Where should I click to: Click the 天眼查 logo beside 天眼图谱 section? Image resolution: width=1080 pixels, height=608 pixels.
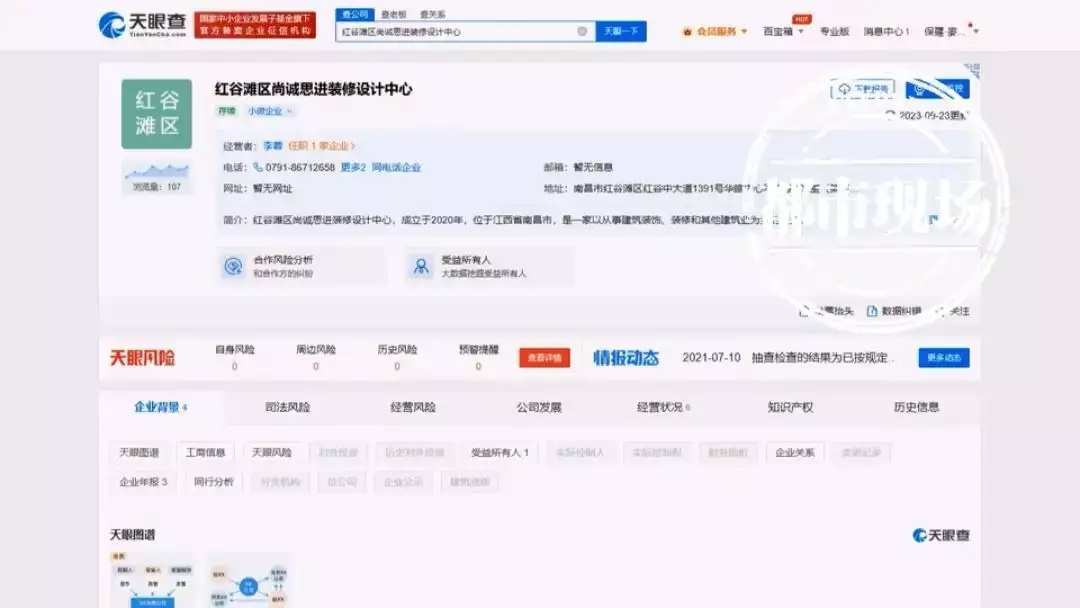tap(941, 535)
